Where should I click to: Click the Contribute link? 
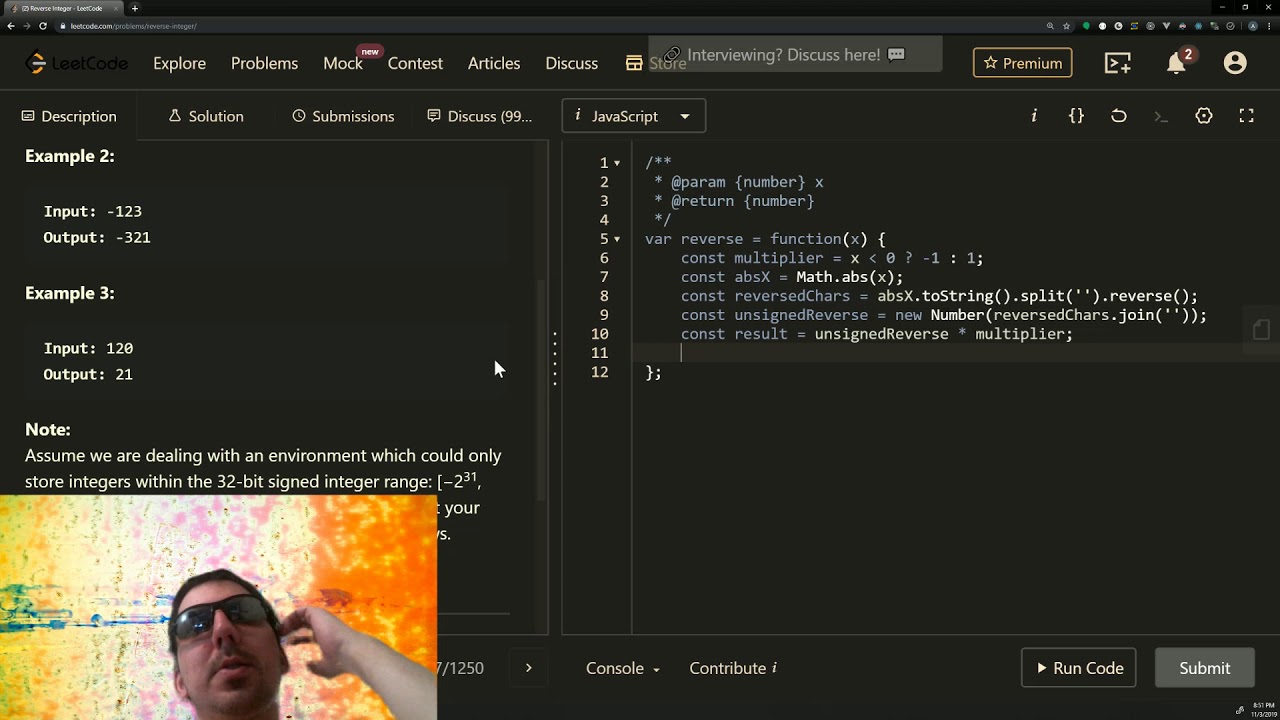click(x=727, y=668)
